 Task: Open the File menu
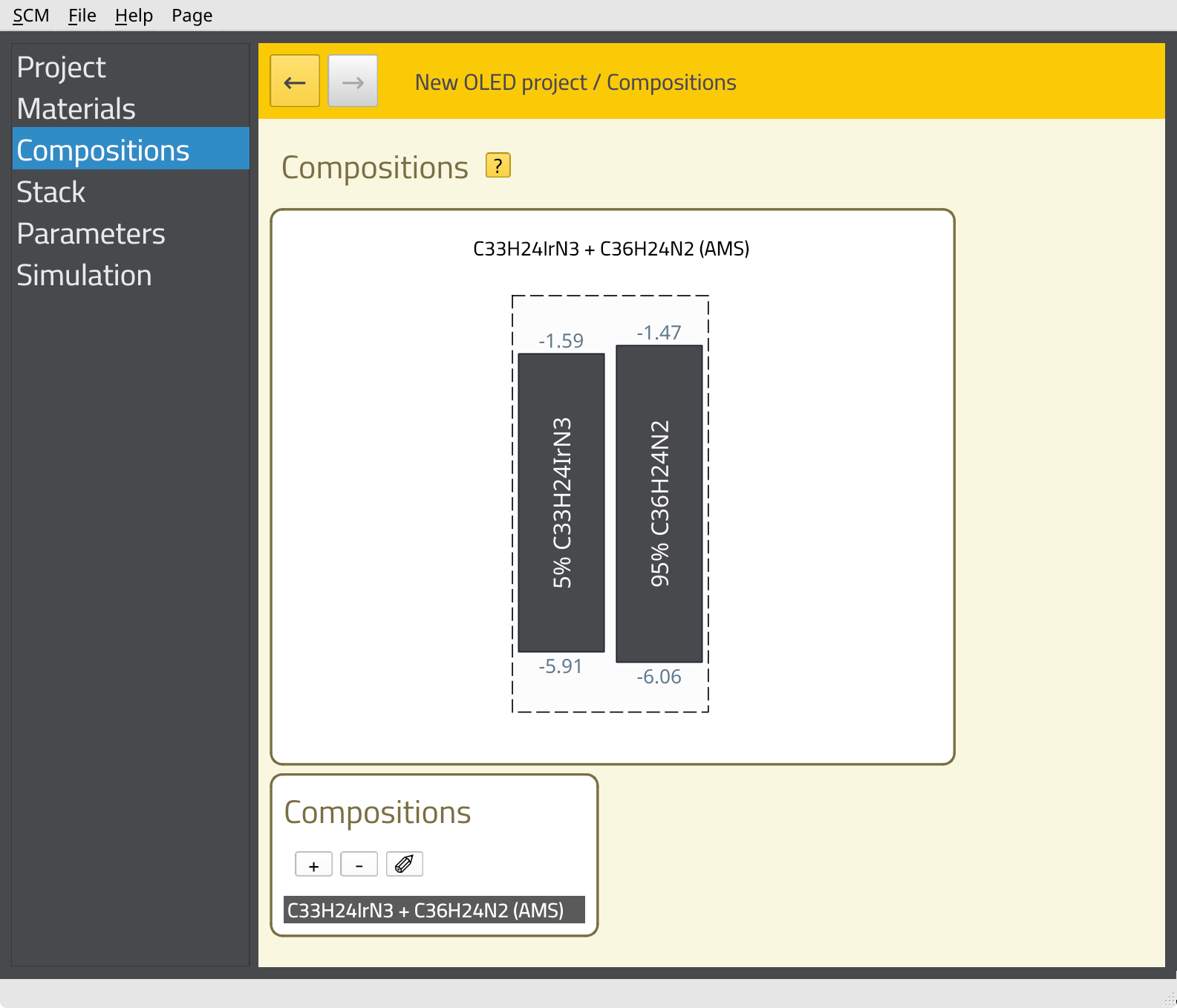tap(82, 16)
